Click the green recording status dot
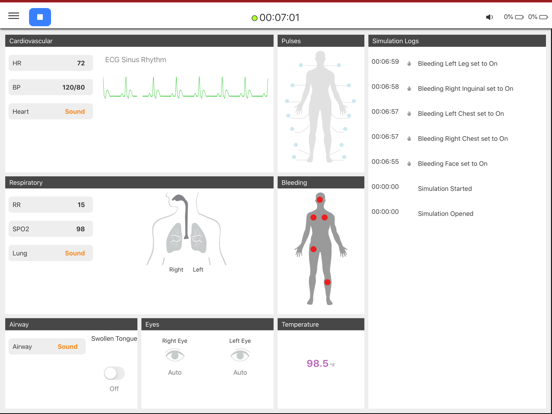Screen dimensions: 552x414 (x=254, y=18)
